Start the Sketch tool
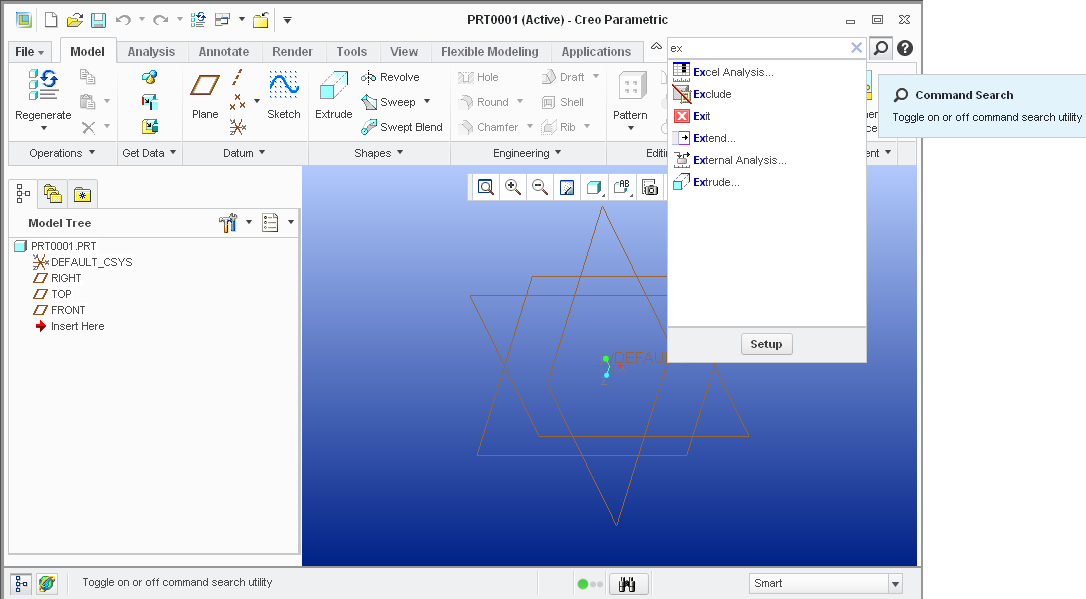This screenshot has width=1086, height=599. click(x=284, y=95)
